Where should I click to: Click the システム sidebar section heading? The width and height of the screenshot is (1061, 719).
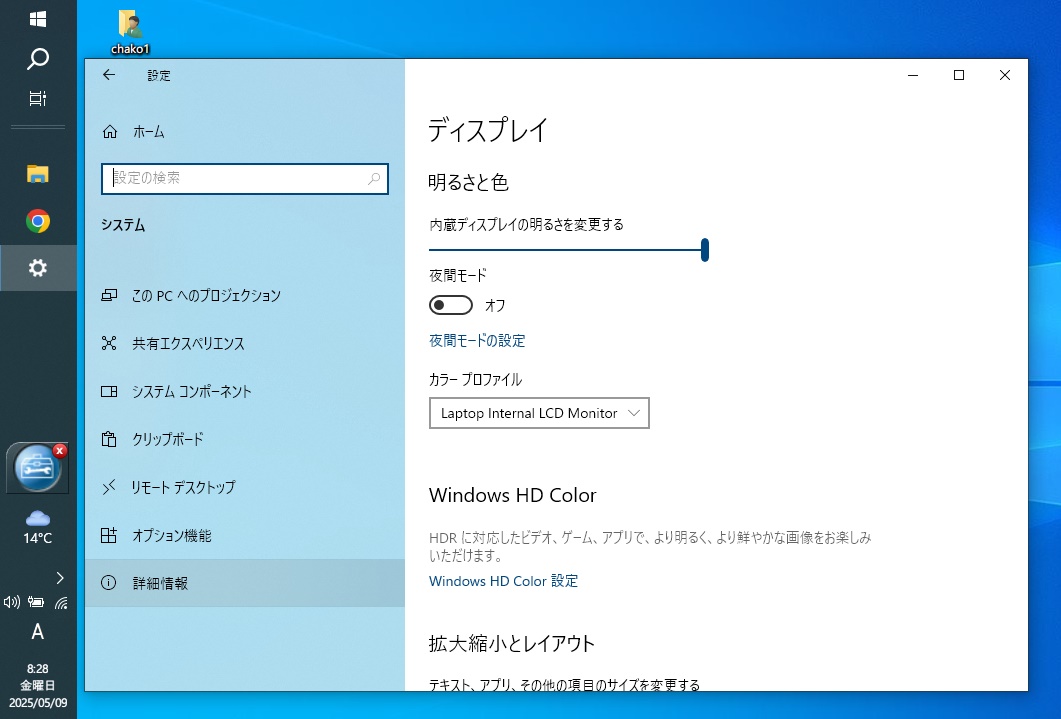[123, 225]
